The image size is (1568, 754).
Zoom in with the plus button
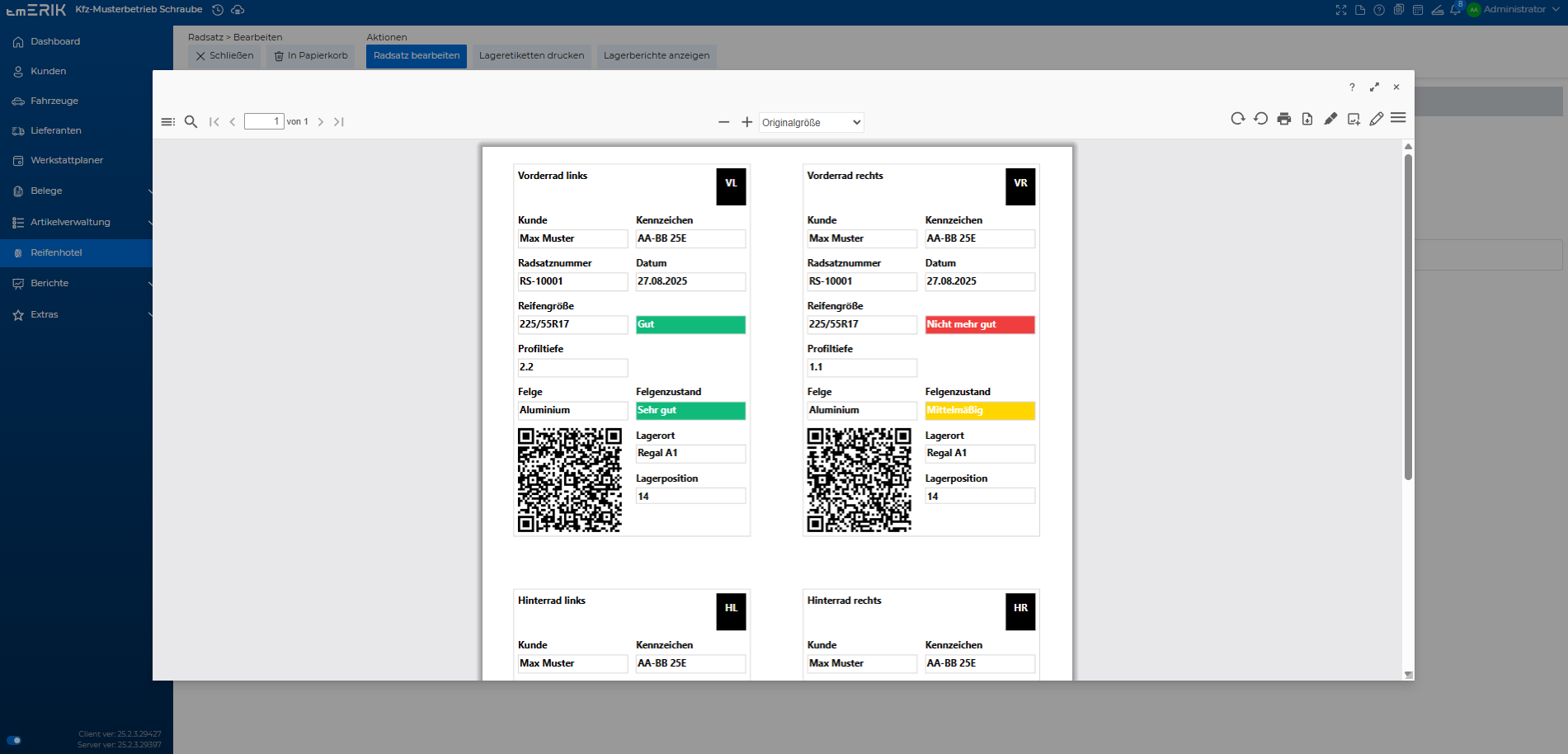click(x=746, y=122)
